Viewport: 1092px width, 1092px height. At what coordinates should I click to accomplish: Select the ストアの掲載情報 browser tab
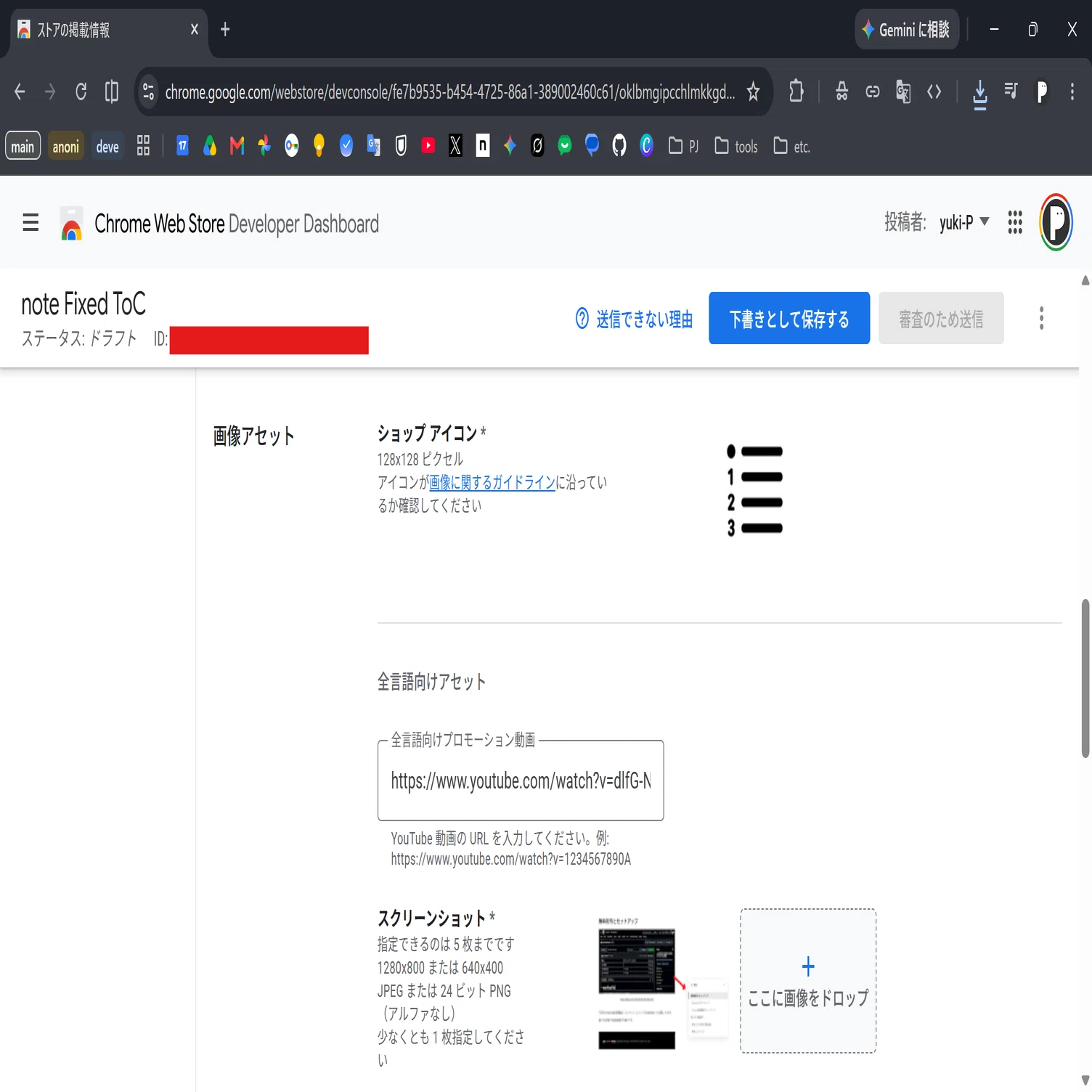coord(109,30)
